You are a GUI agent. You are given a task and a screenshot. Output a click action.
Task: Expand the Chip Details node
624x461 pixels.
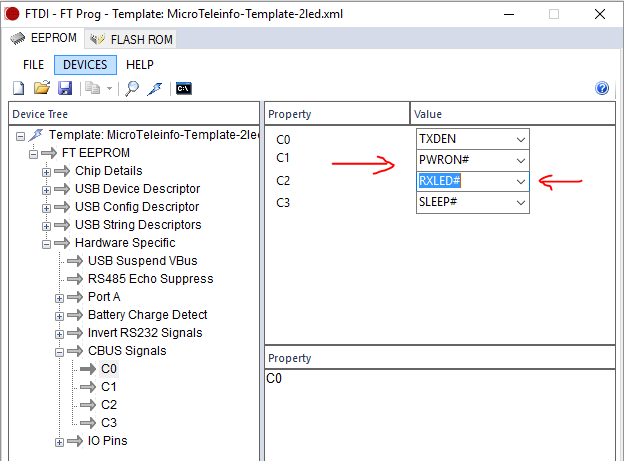pyautogui.click(x=47, y=172)
